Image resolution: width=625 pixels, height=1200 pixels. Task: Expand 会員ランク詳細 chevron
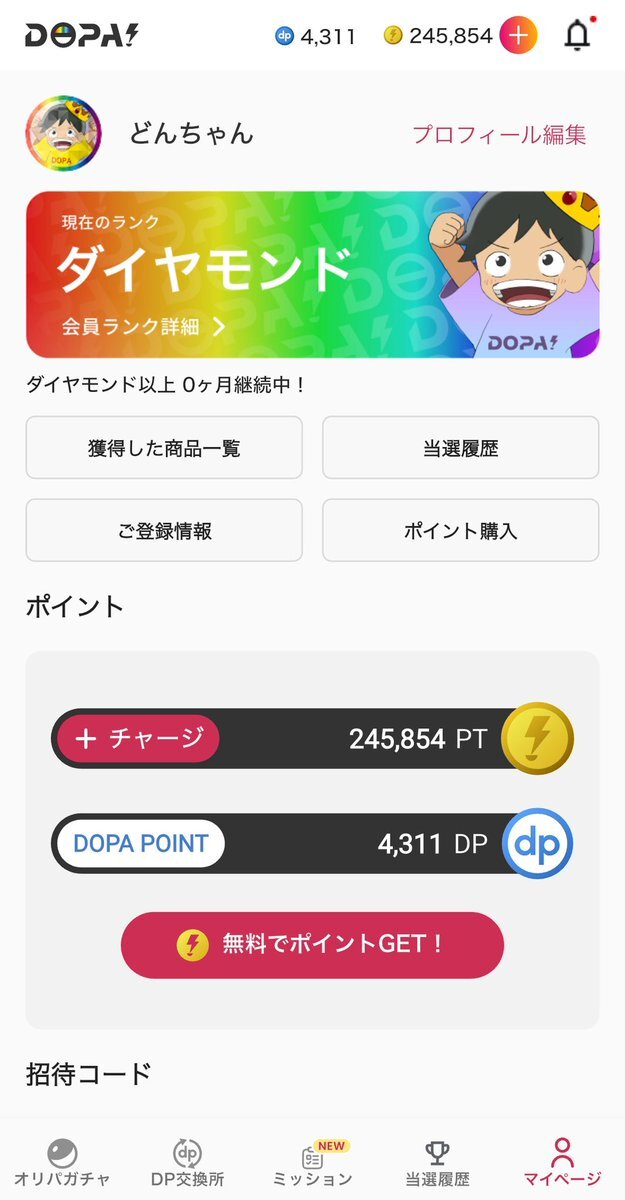(x=218, y=326)
